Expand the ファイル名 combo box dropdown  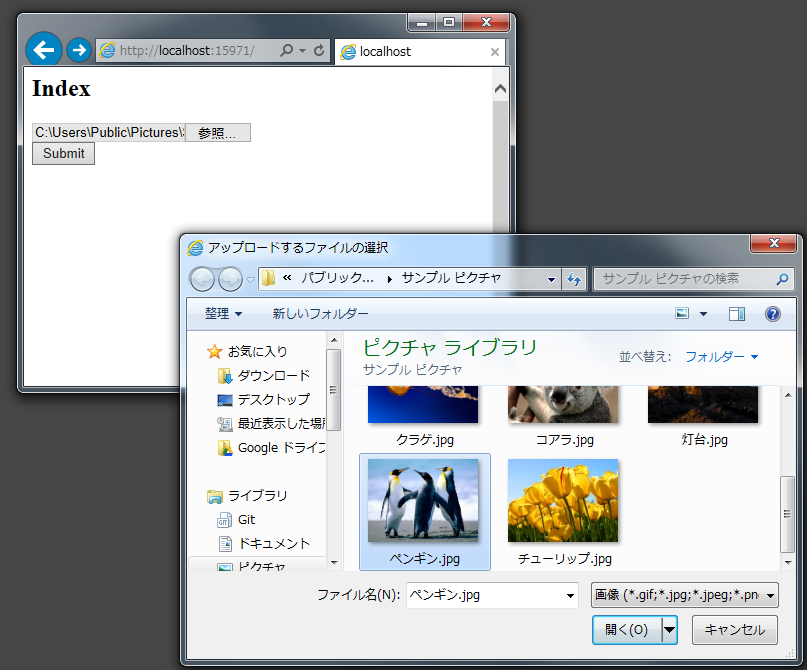coord(568,595)
